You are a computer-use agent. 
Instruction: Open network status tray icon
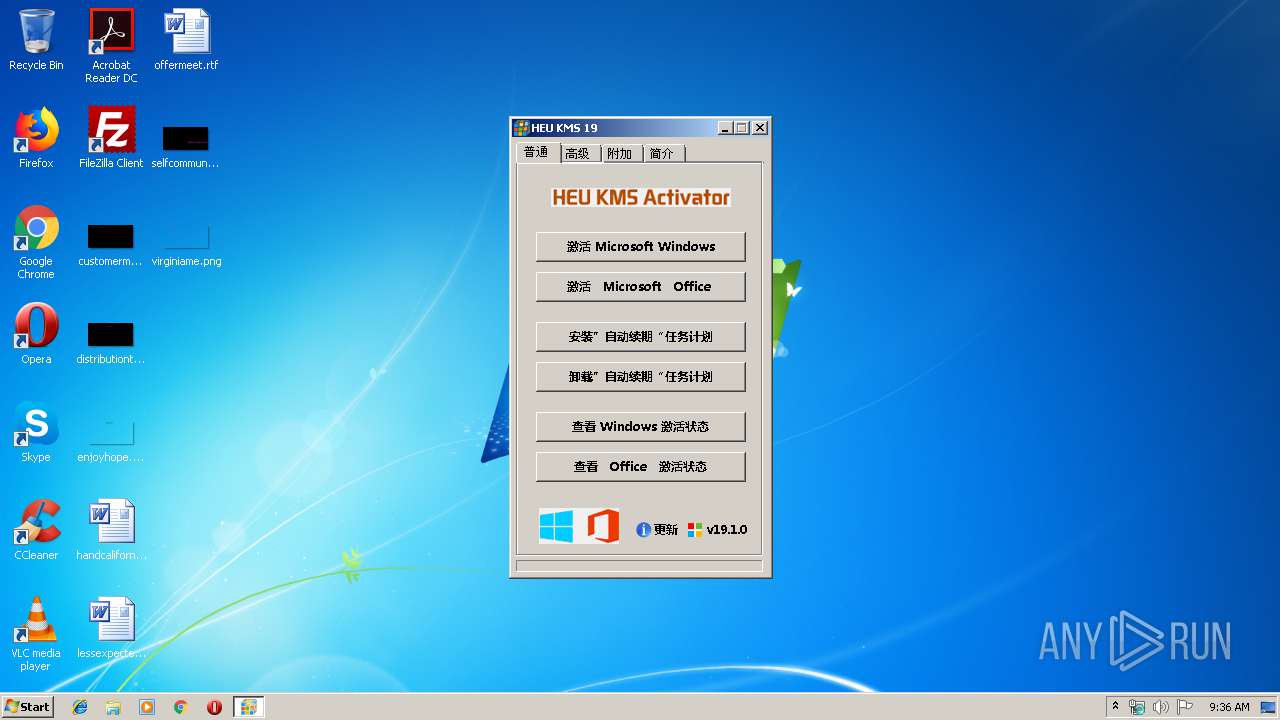pyautogui.click(x=1137, y=707)
